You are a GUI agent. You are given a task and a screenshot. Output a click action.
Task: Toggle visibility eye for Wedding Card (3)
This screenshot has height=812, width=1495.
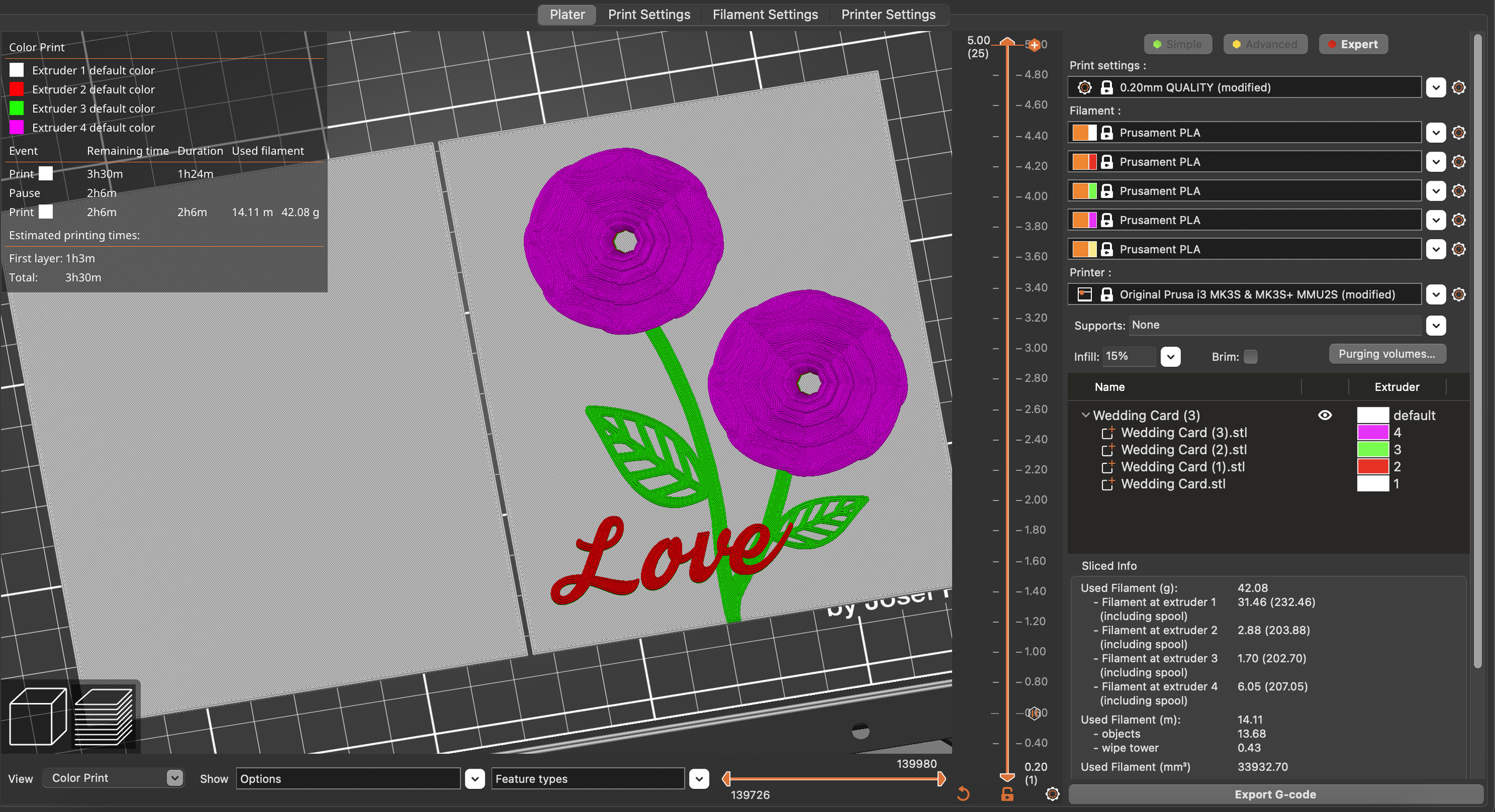(x=1325, y=415)
